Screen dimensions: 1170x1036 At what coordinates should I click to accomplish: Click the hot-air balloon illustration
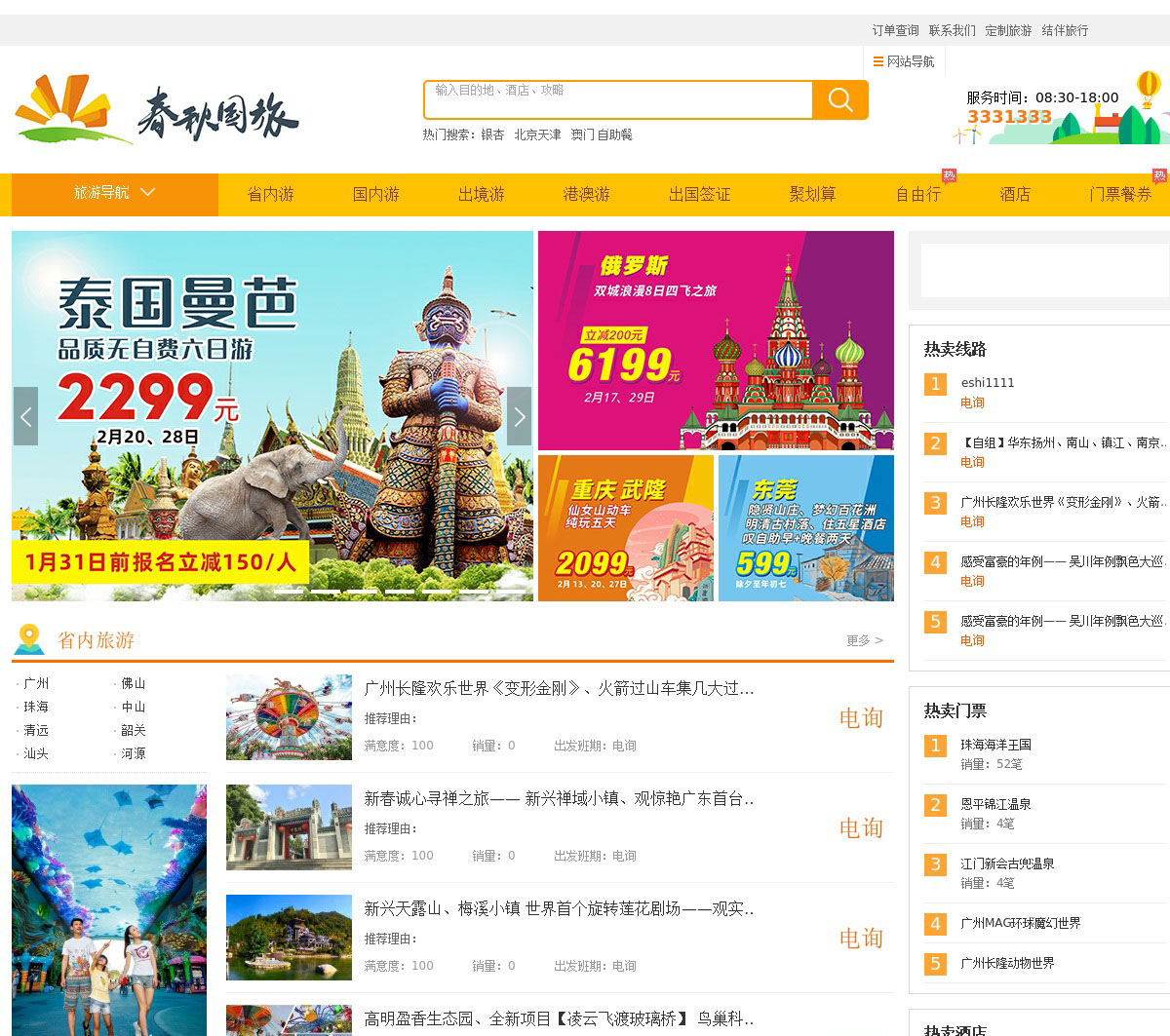(1149, 88)
